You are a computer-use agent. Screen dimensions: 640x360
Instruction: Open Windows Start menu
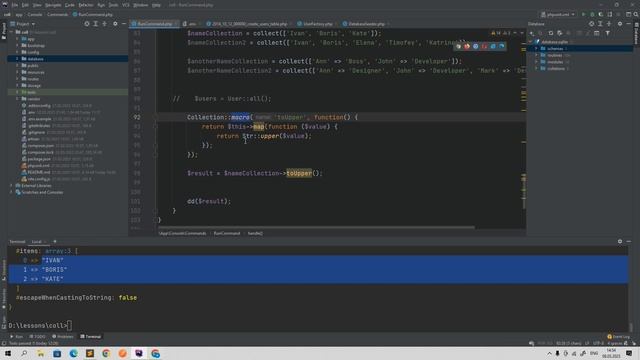tap(8, 353)
